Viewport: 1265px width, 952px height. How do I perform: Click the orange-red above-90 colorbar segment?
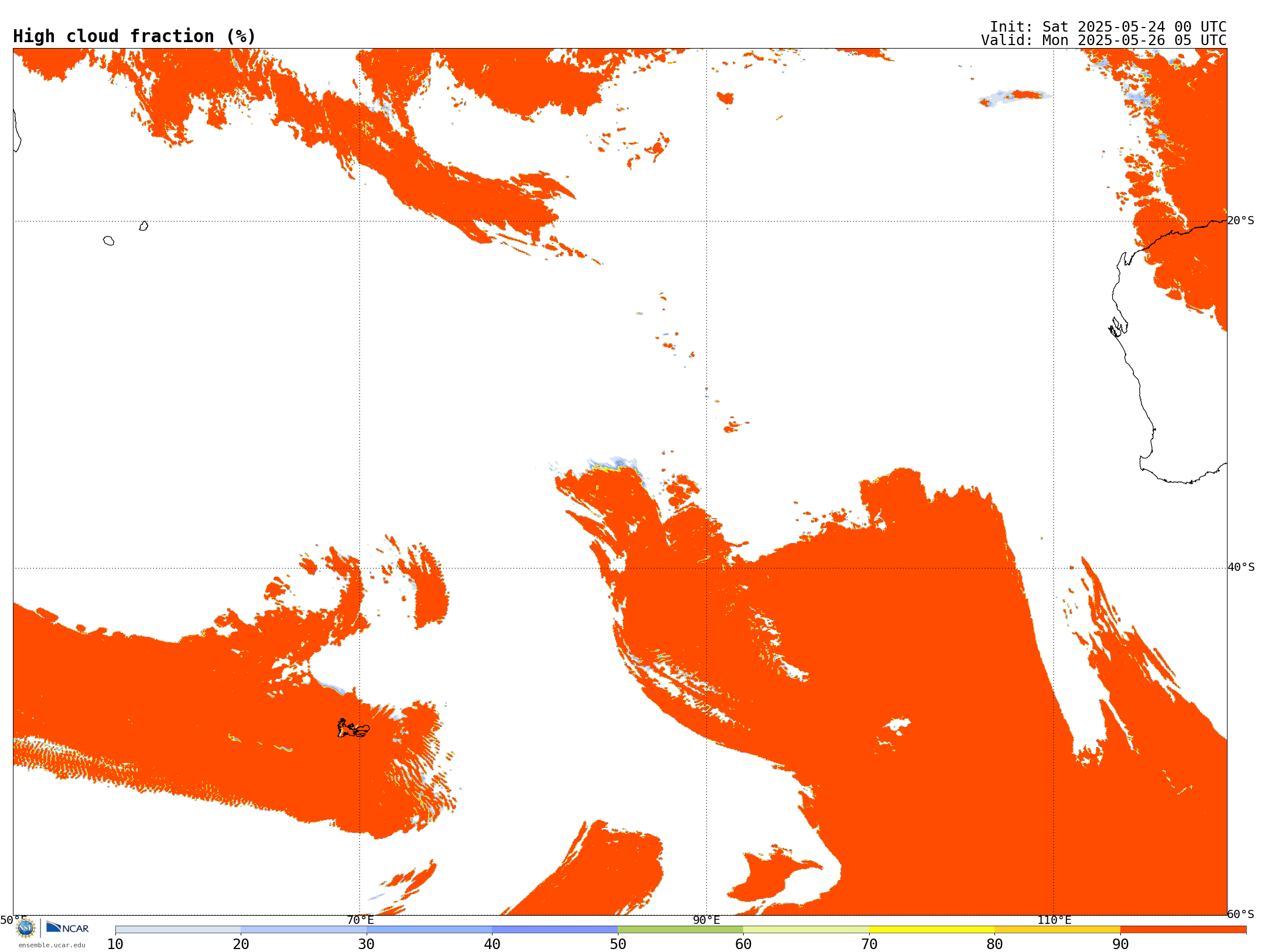coord(1183,930)
